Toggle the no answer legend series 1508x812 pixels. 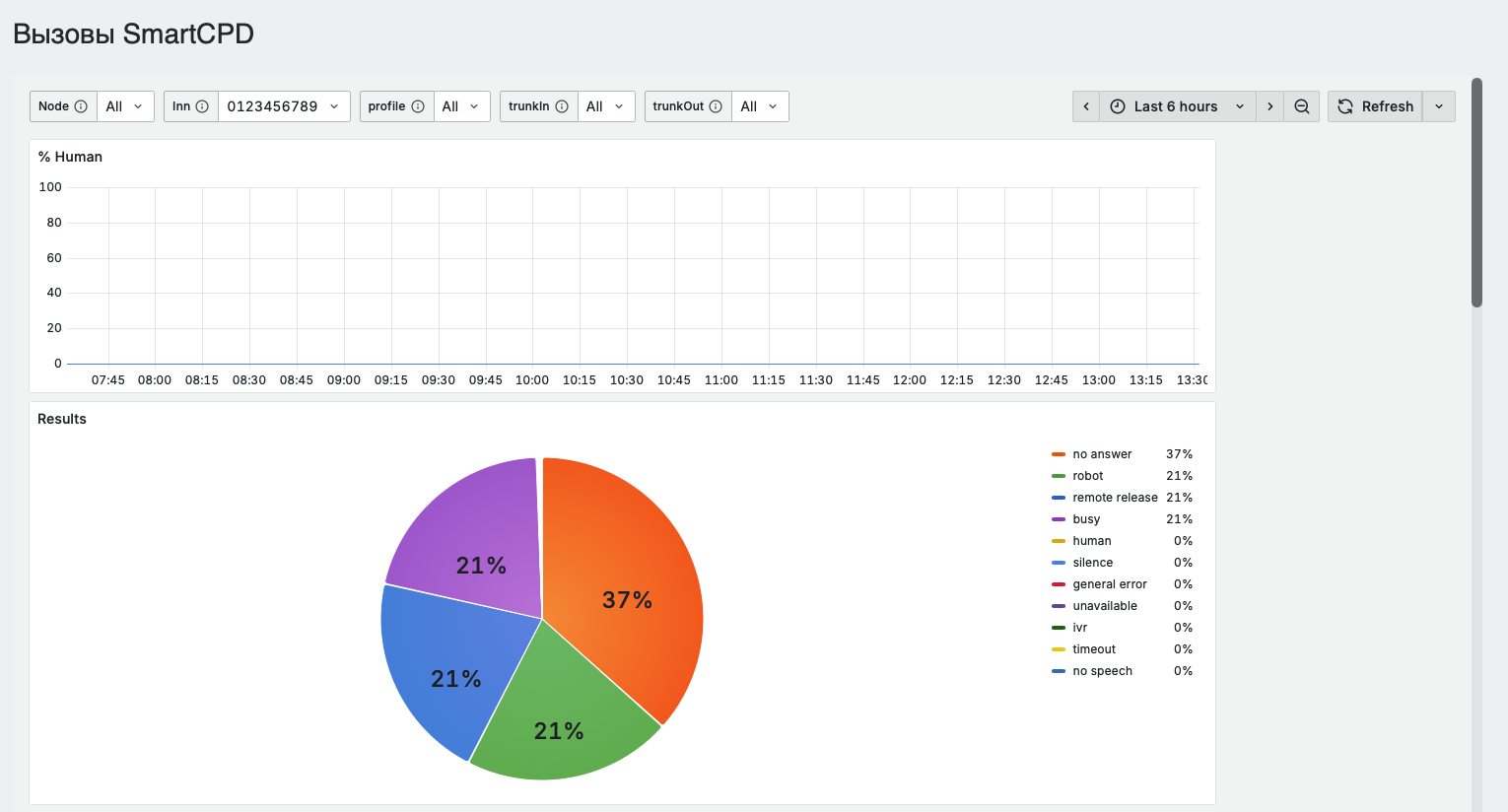coord(1102,454)
